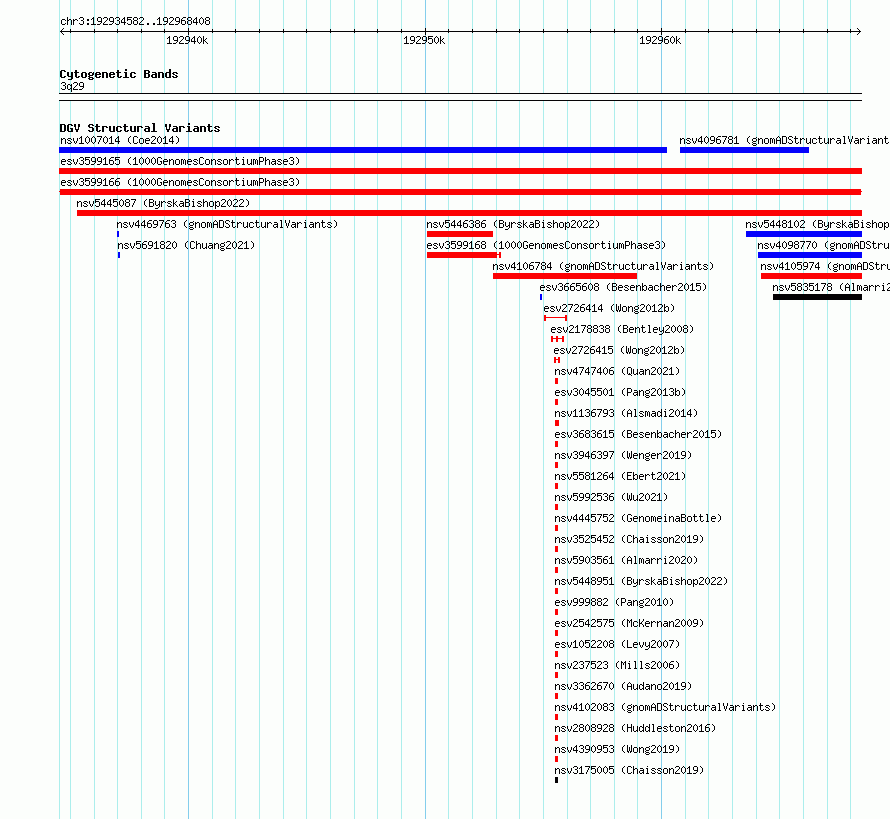The height and width of the screenshot is (819, 890).
Task: Click the DGV Structural Variants track title
Action: click(140, 128)
